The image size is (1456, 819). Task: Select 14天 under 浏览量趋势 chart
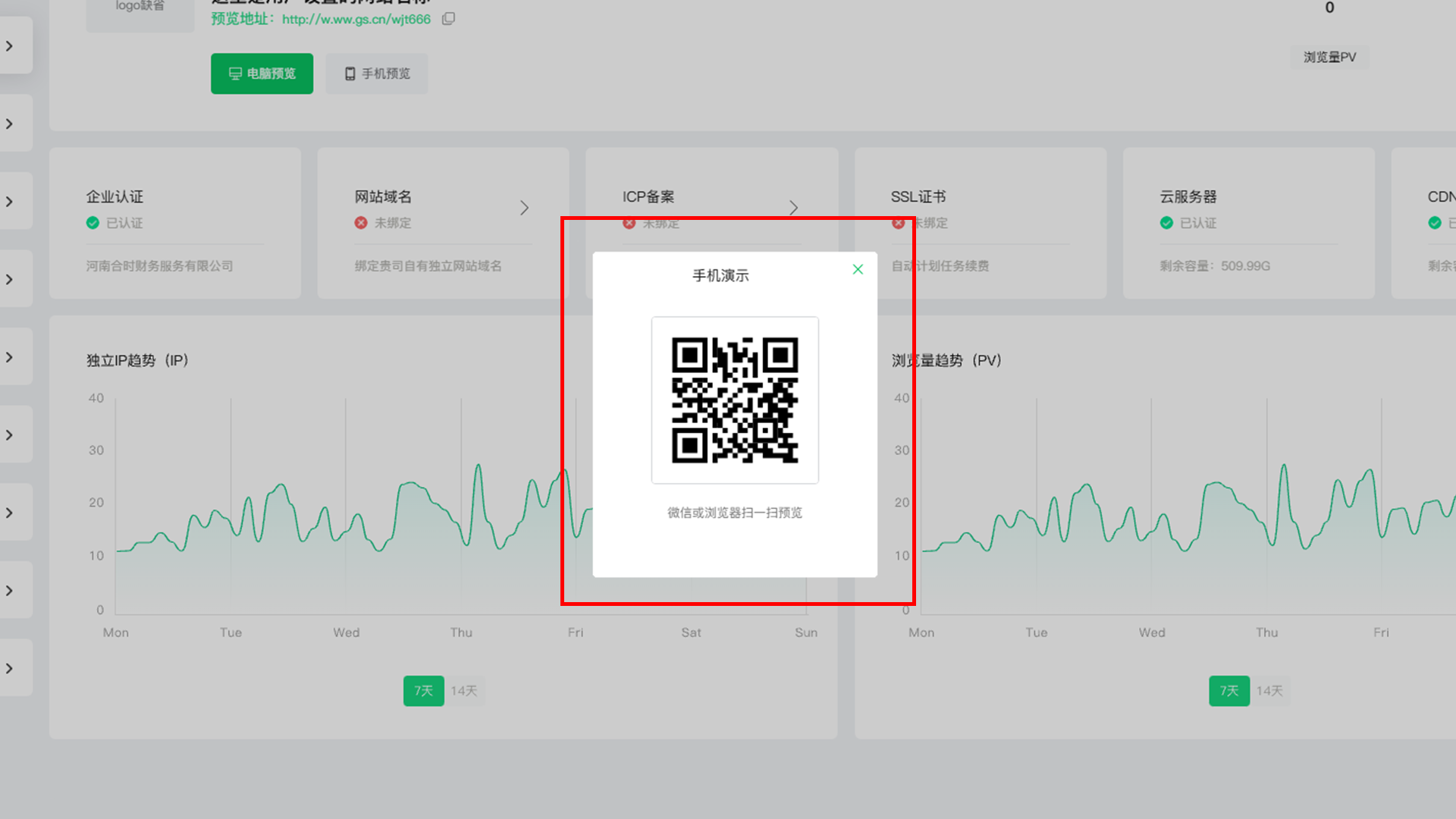(1269, 691)
